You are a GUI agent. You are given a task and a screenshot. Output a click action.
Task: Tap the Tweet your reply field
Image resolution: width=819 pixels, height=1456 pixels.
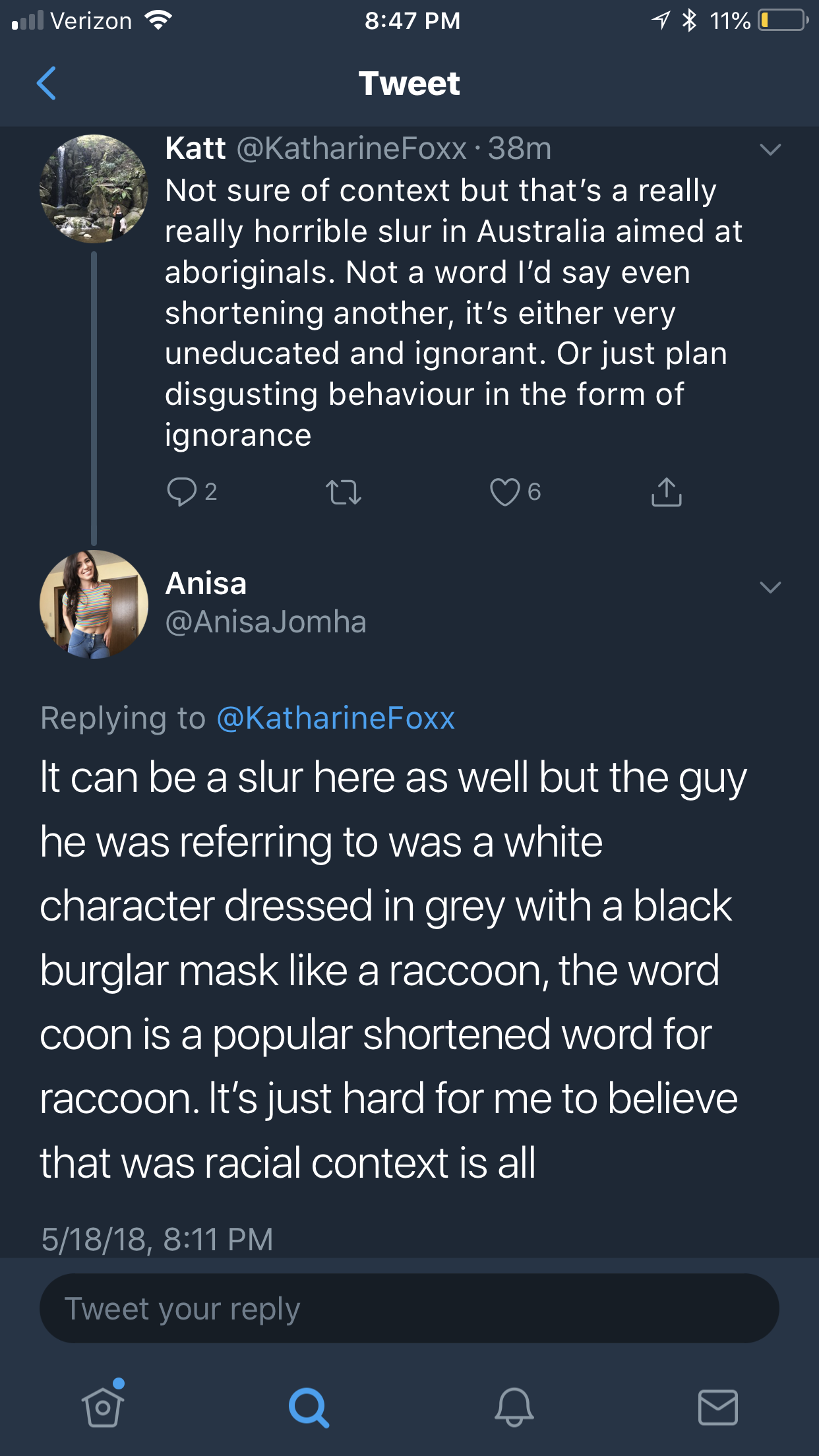pos(409,1308)
